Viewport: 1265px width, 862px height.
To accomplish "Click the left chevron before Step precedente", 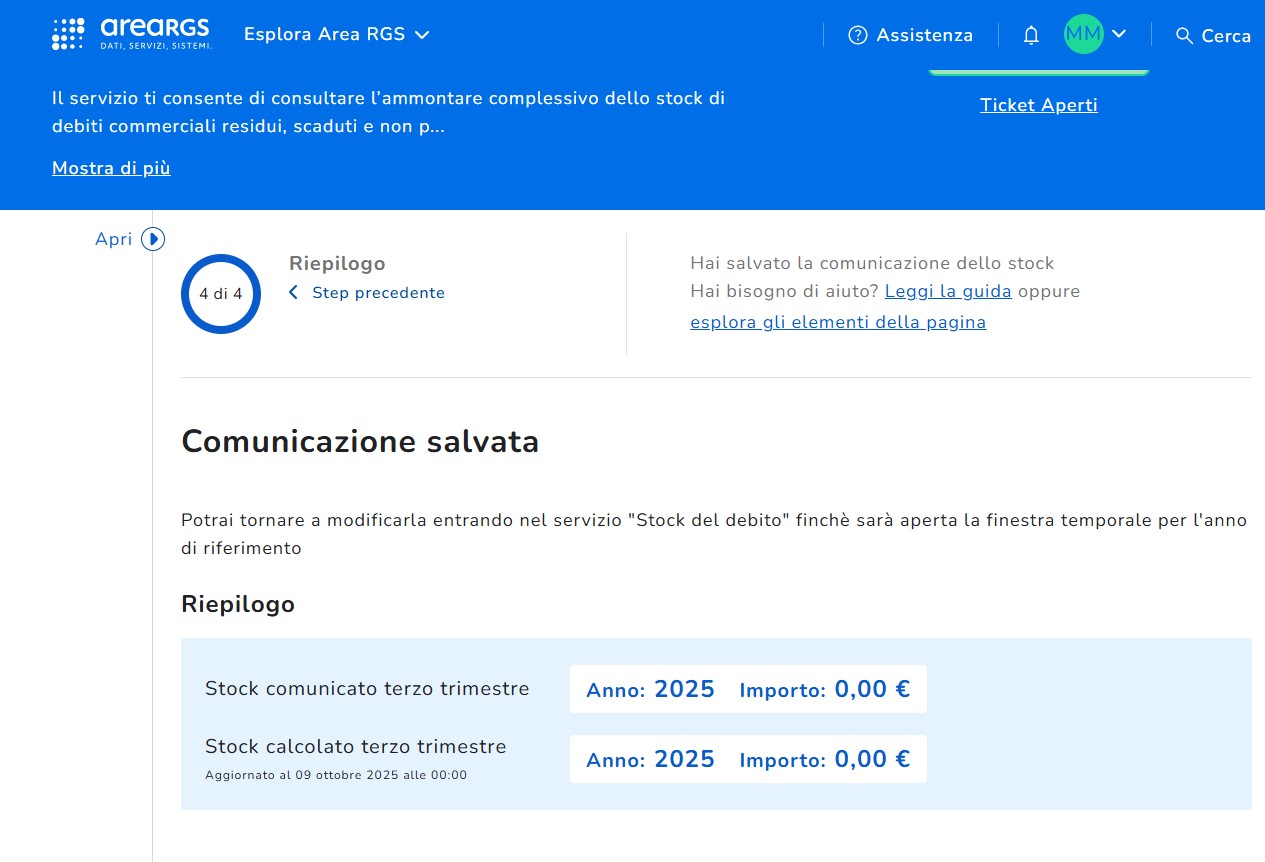I will [293, 293].
